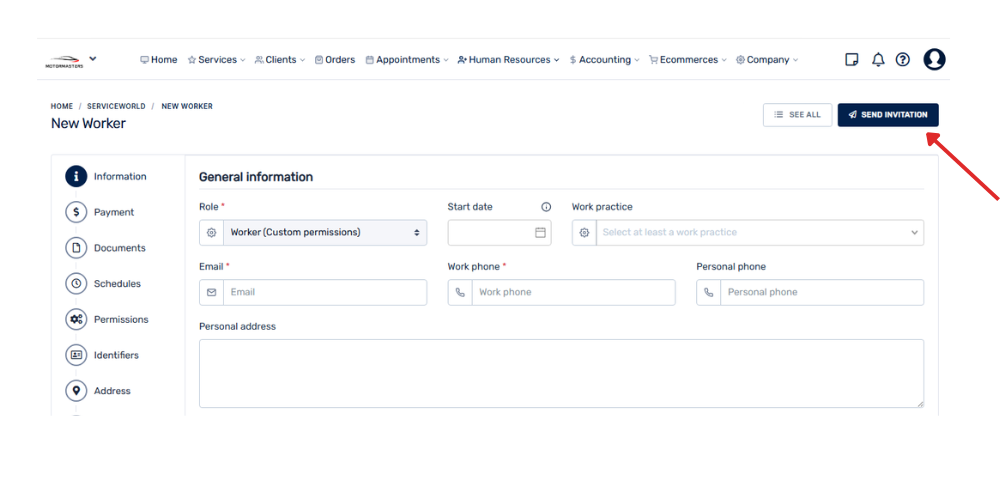Open the Documents file icon in sidebar

(x=76, y=248)
